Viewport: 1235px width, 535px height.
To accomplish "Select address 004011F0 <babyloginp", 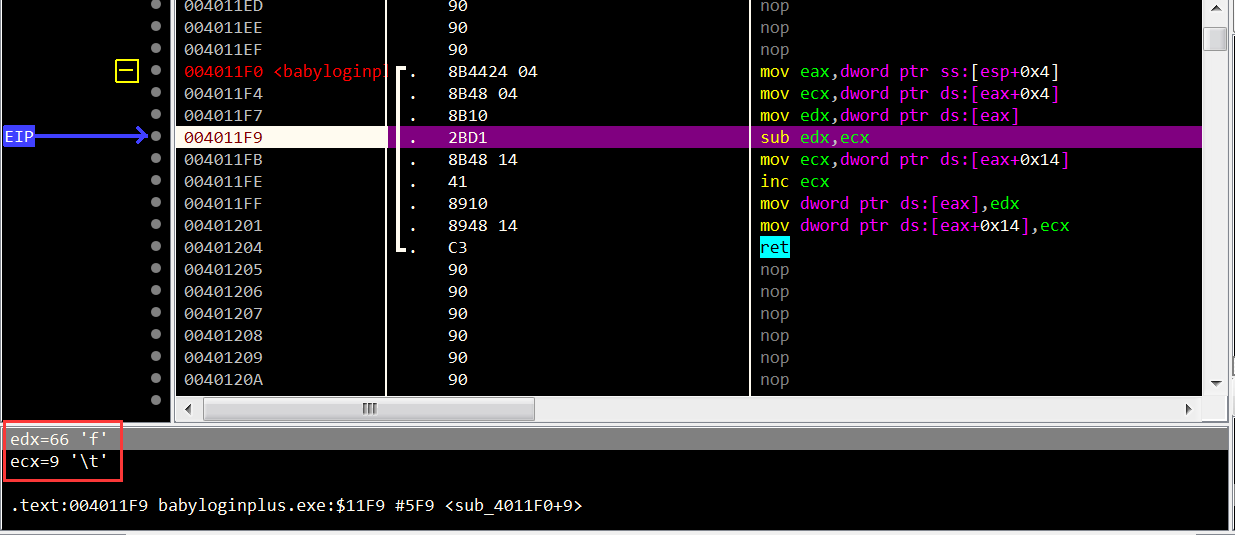I will coord(284,72).
